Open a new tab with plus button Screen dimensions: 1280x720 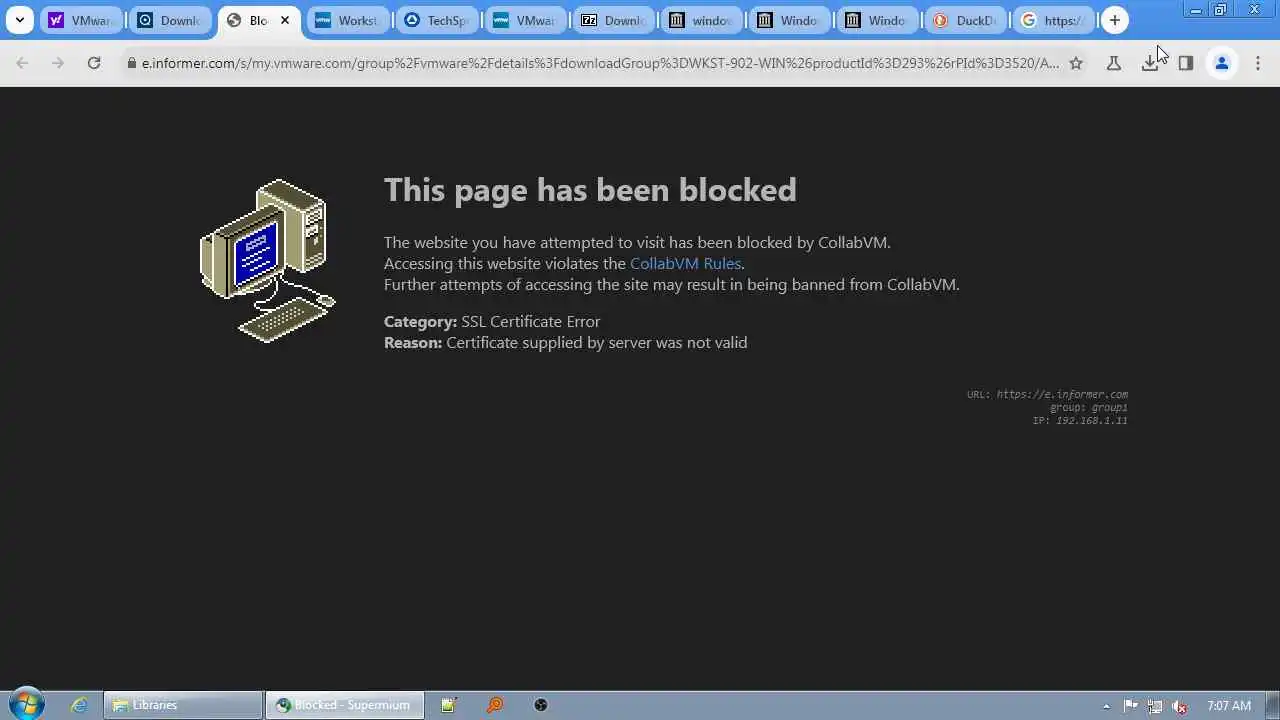tap(1114, 20)
